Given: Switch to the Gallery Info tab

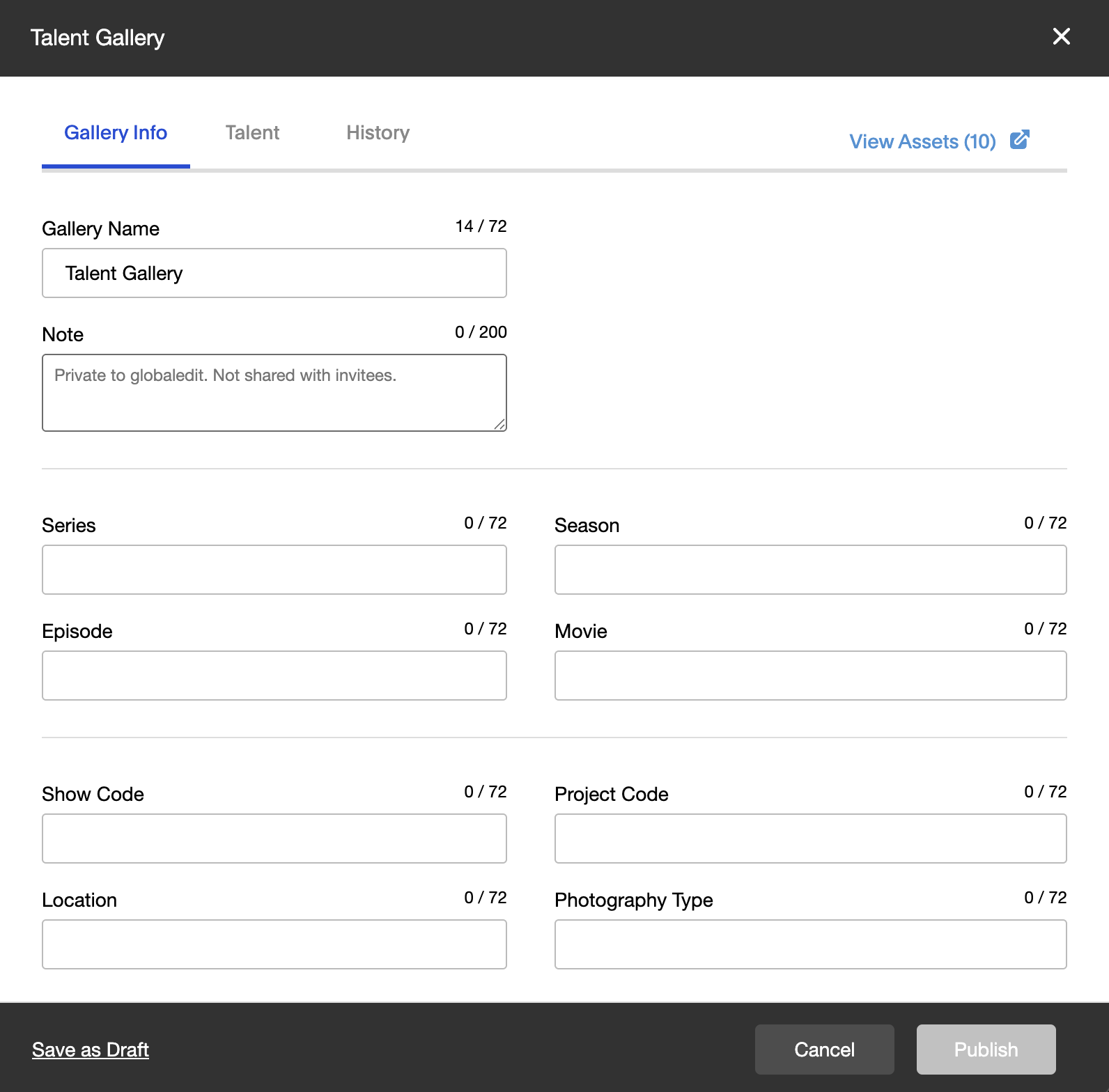Looking at the screenshot, I should point(116,133).
